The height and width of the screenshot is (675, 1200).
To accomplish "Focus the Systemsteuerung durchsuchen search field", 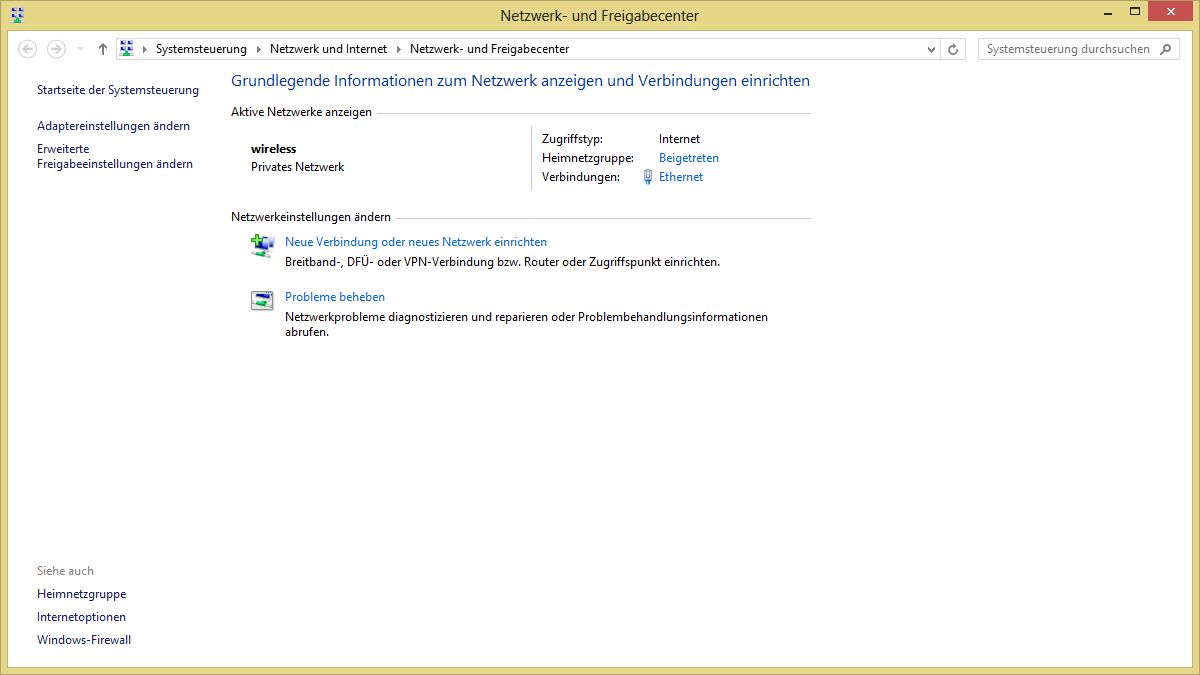I will (x=1068, y=49).
